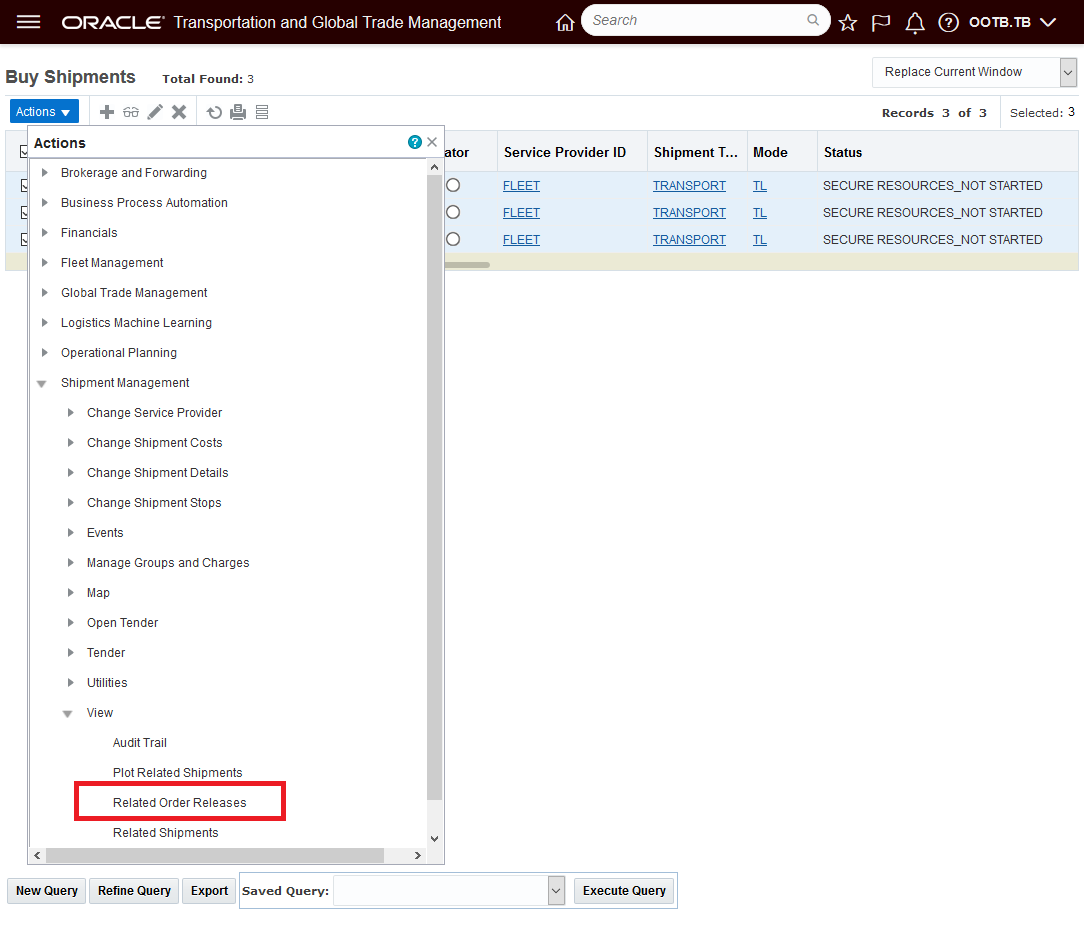The height and width of the screenshot is (925, 1084).
Task: Sort by Service Provider ID column
Action: [565, 152]
